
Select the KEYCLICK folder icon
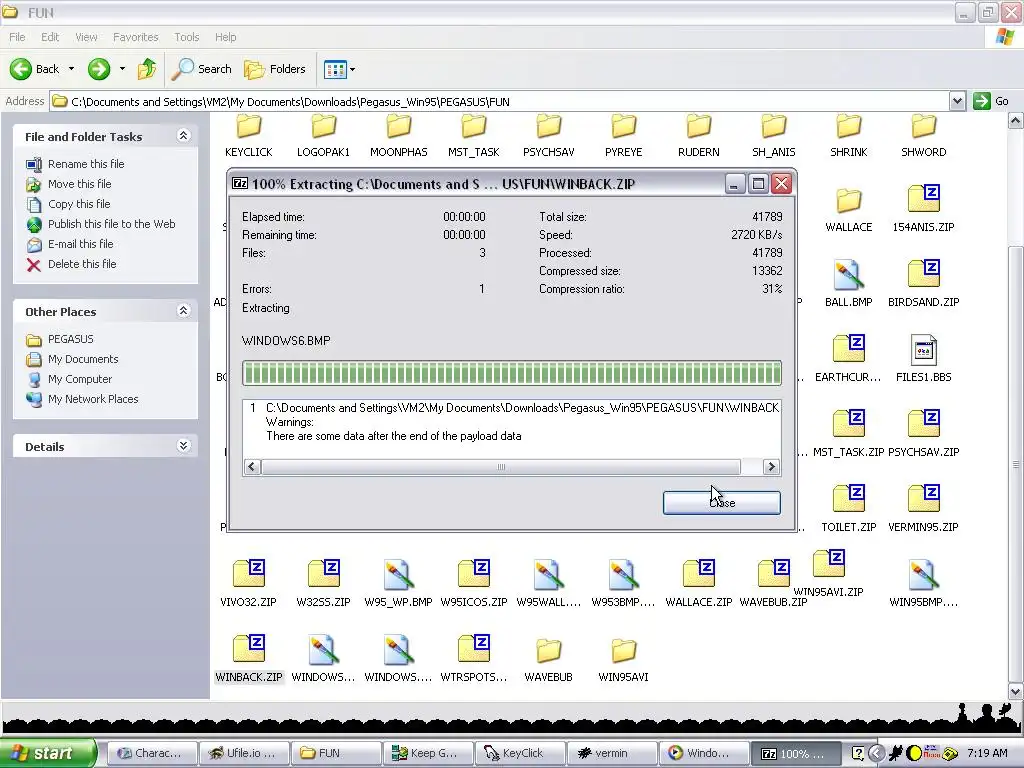(248, 126)
